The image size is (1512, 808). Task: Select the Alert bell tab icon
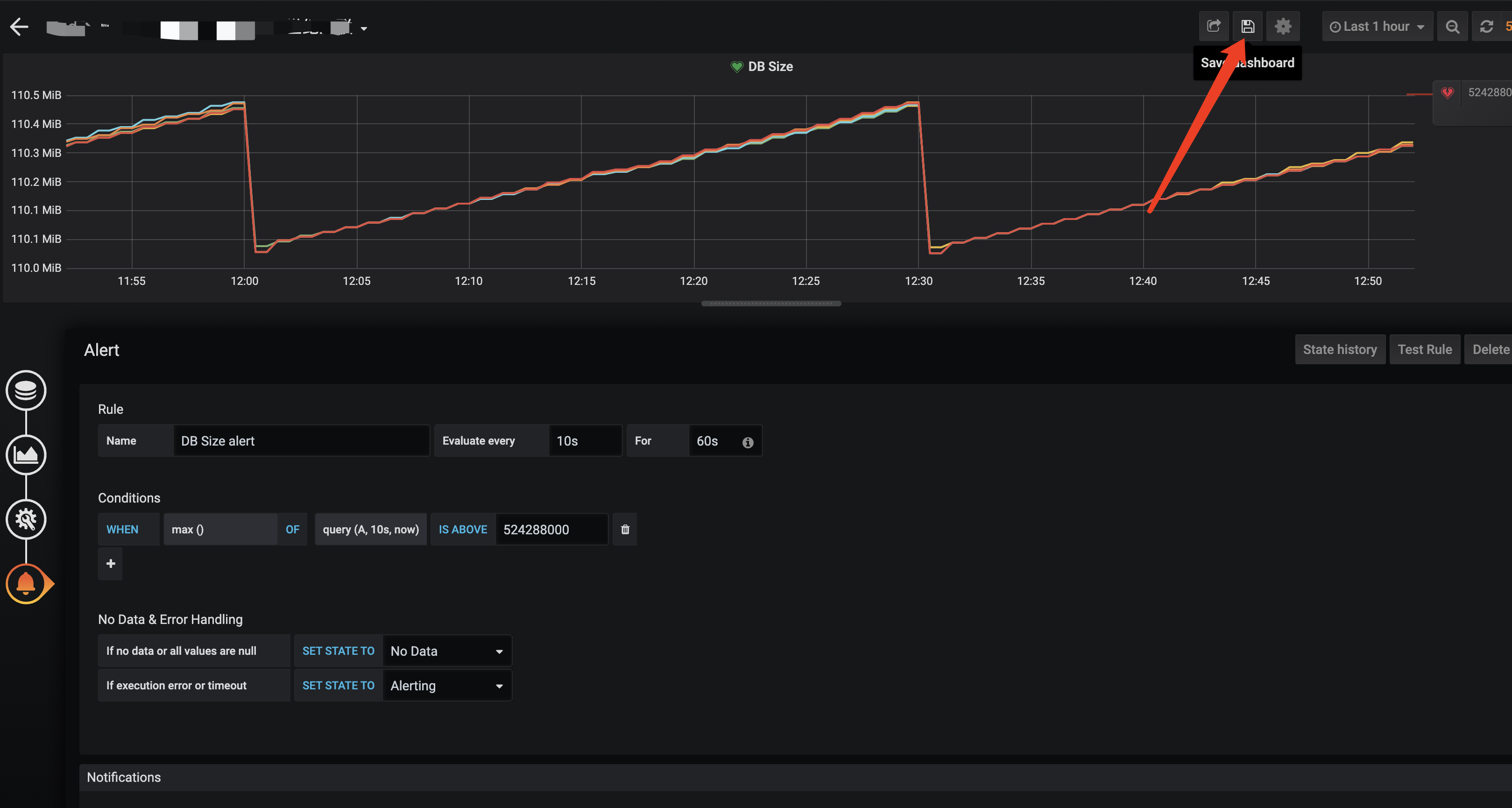[x=26, y=584]
